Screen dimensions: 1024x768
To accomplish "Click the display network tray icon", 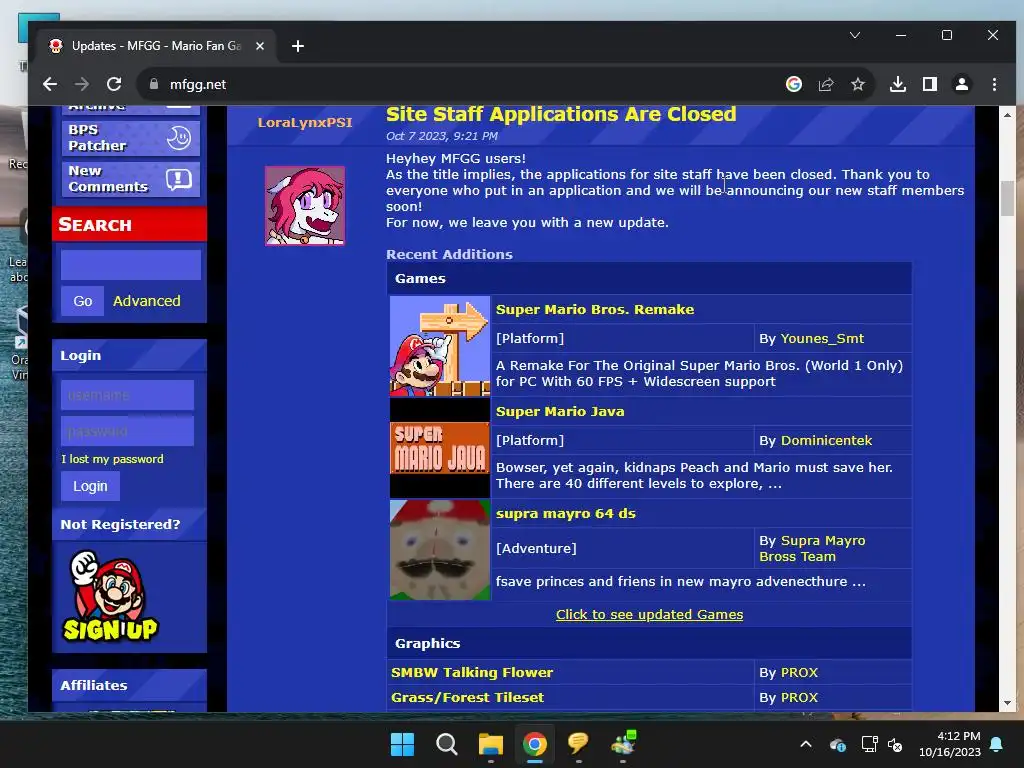I will [869, 744].
